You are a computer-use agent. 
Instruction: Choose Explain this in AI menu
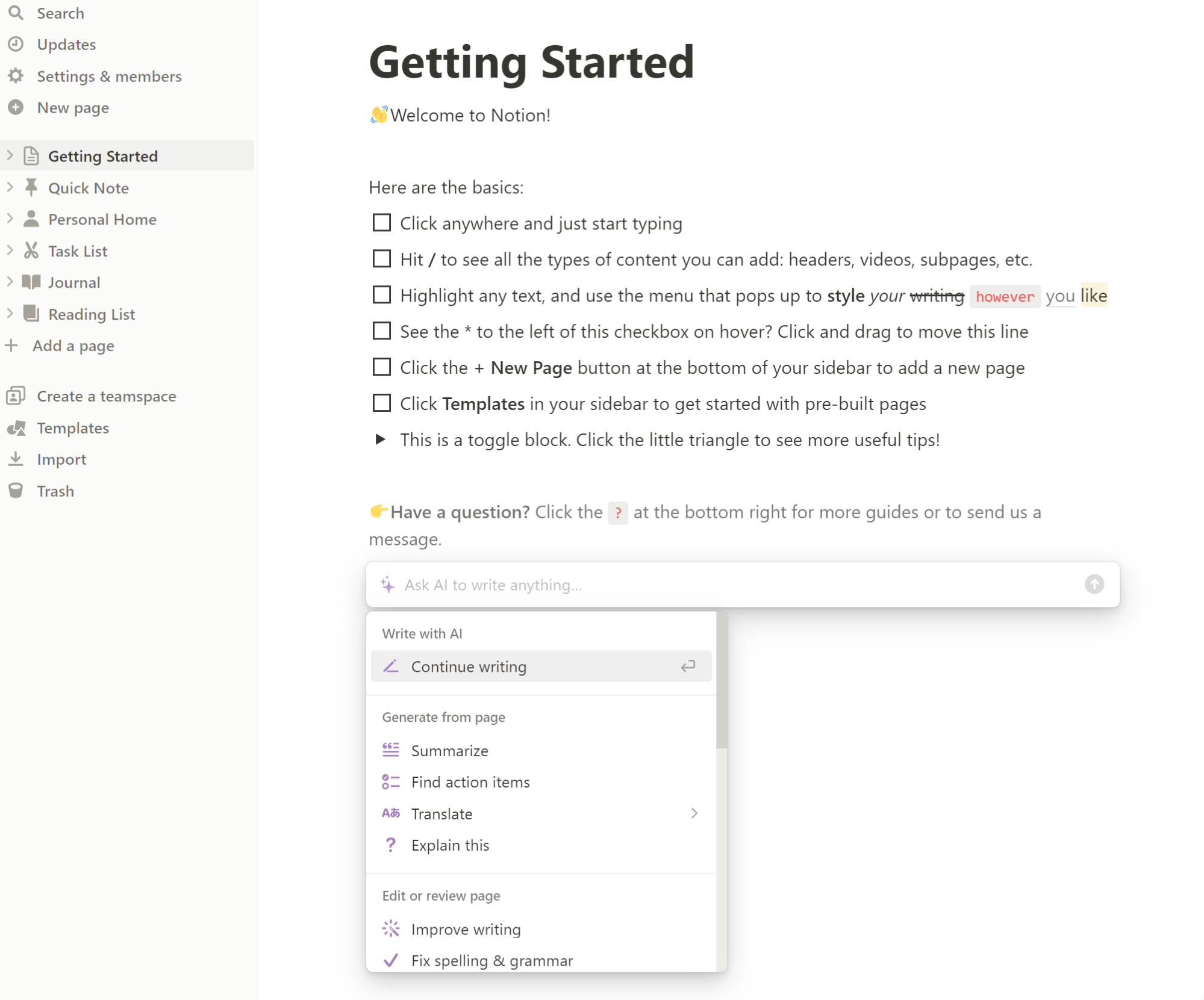[541, 845]
